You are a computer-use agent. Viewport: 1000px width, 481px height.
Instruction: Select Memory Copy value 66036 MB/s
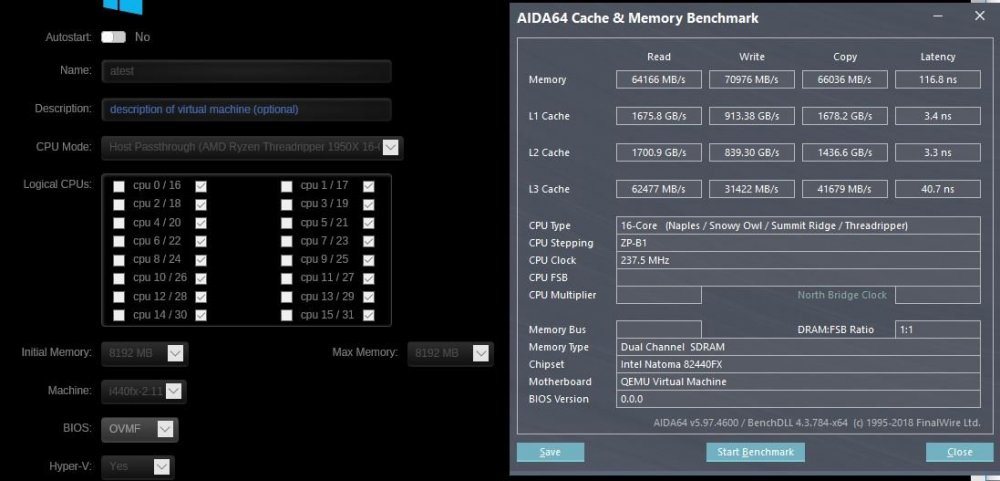pyautogui.click(x=845, y=80)
